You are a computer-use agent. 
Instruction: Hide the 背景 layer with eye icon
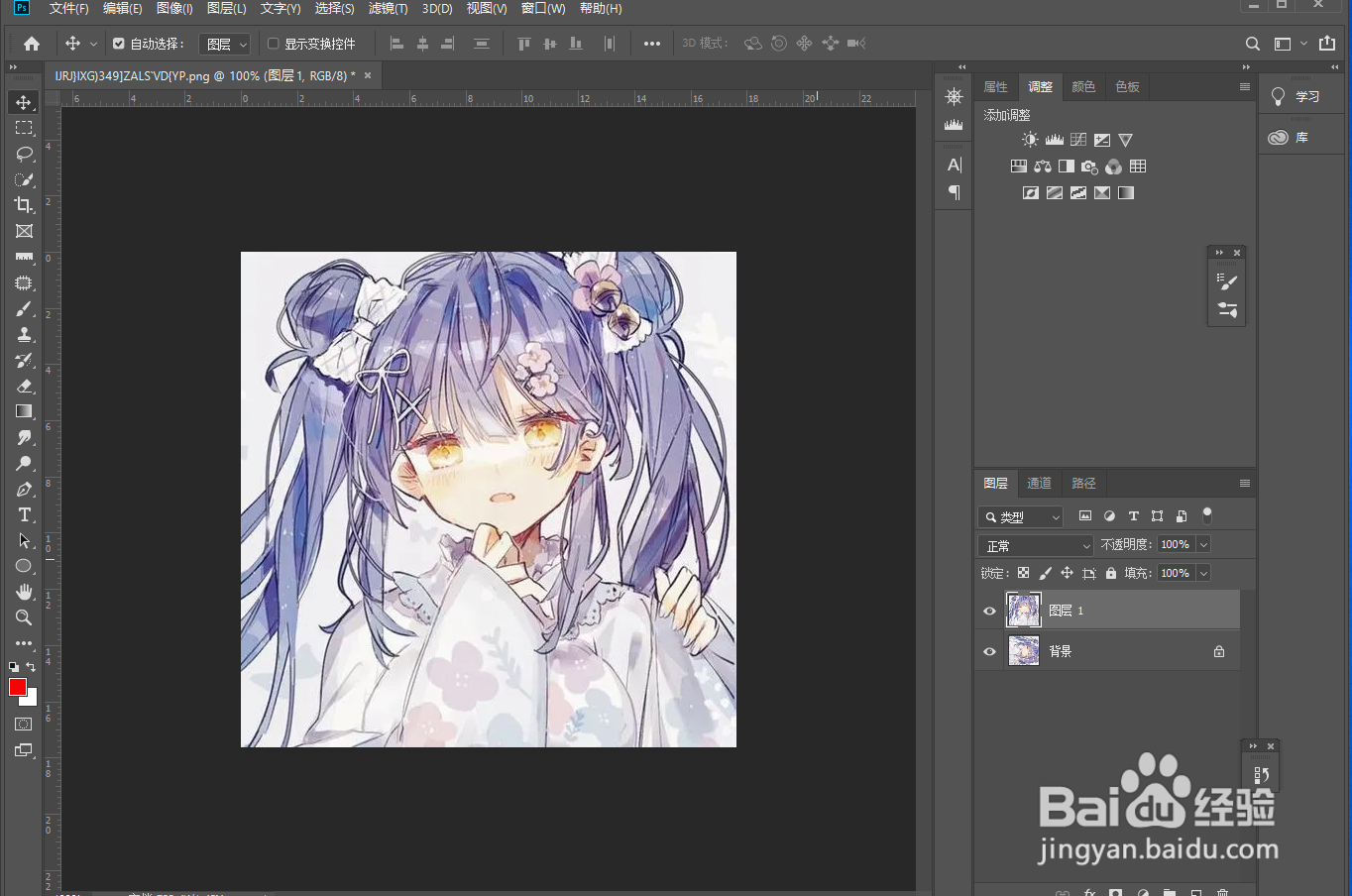989,651
